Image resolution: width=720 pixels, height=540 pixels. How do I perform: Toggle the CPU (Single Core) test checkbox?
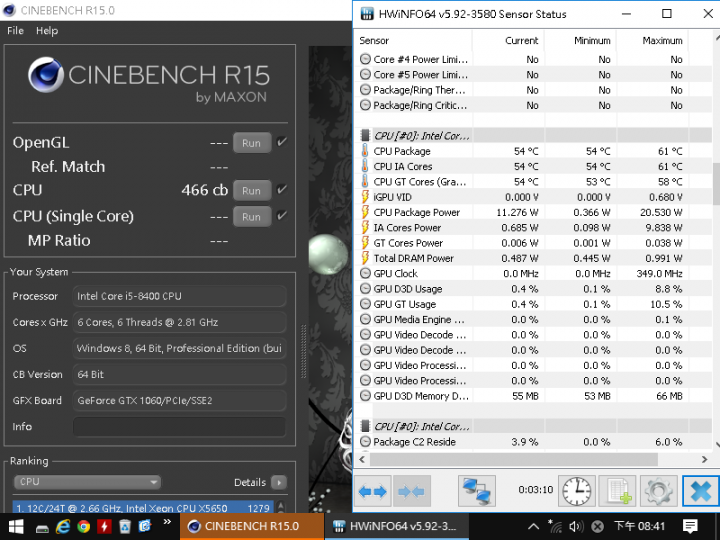(282, 215)
